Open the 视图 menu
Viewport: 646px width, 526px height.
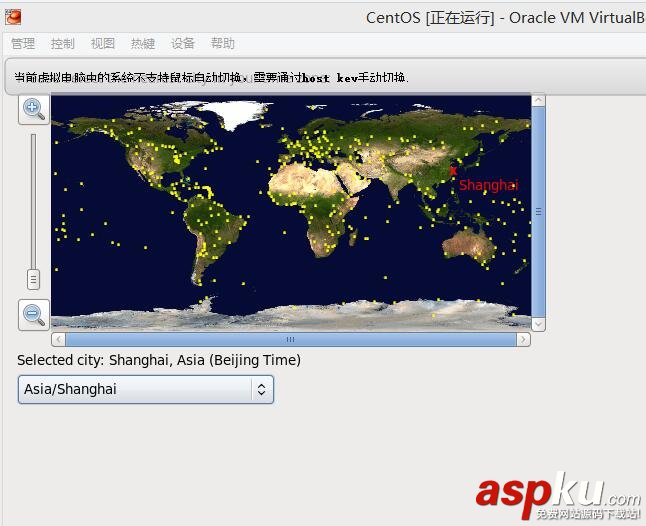point(103,43)
